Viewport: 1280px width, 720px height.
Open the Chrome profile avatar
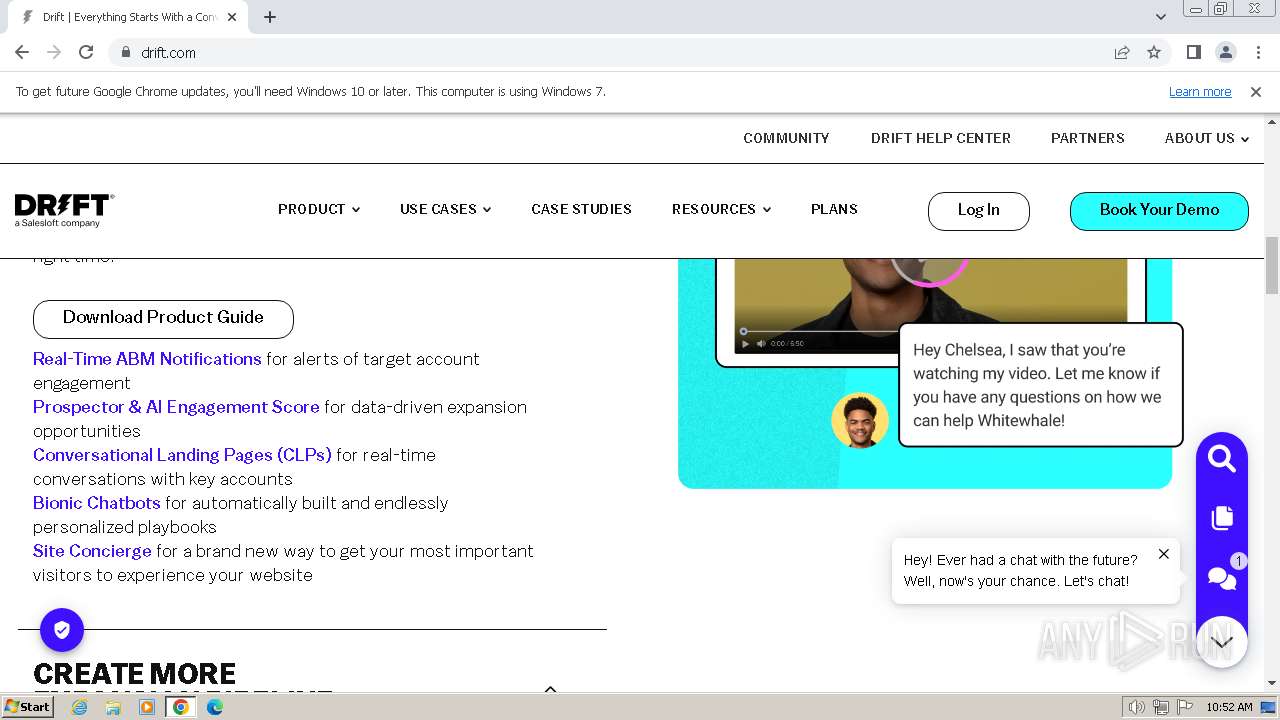[1225, 52]
